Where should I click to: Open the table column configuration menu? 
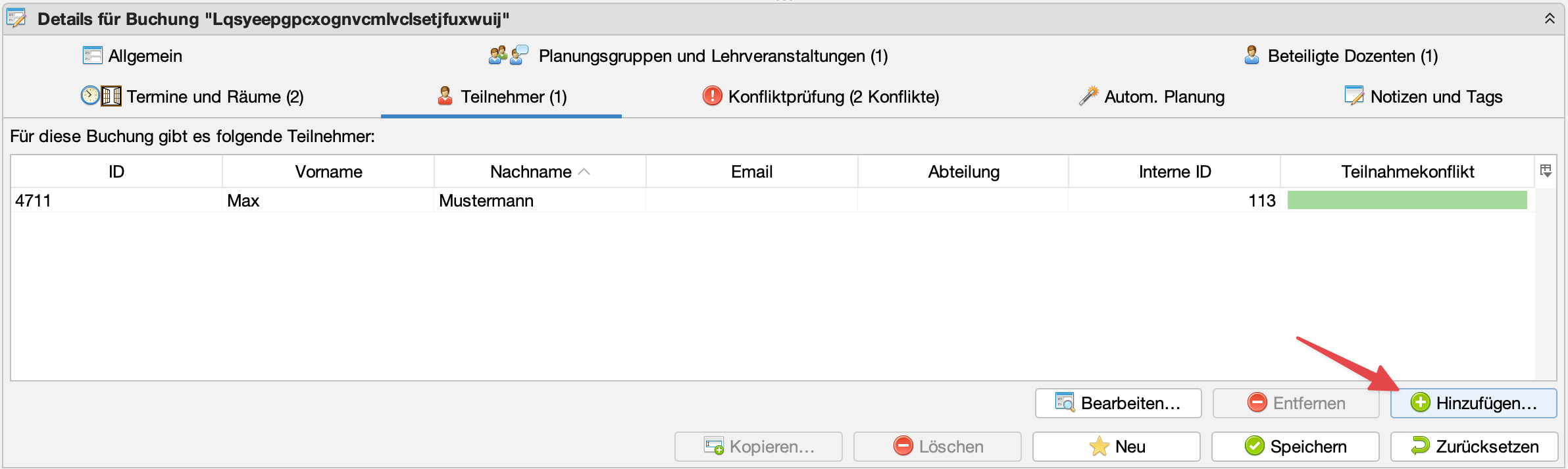coord(1546,171)
